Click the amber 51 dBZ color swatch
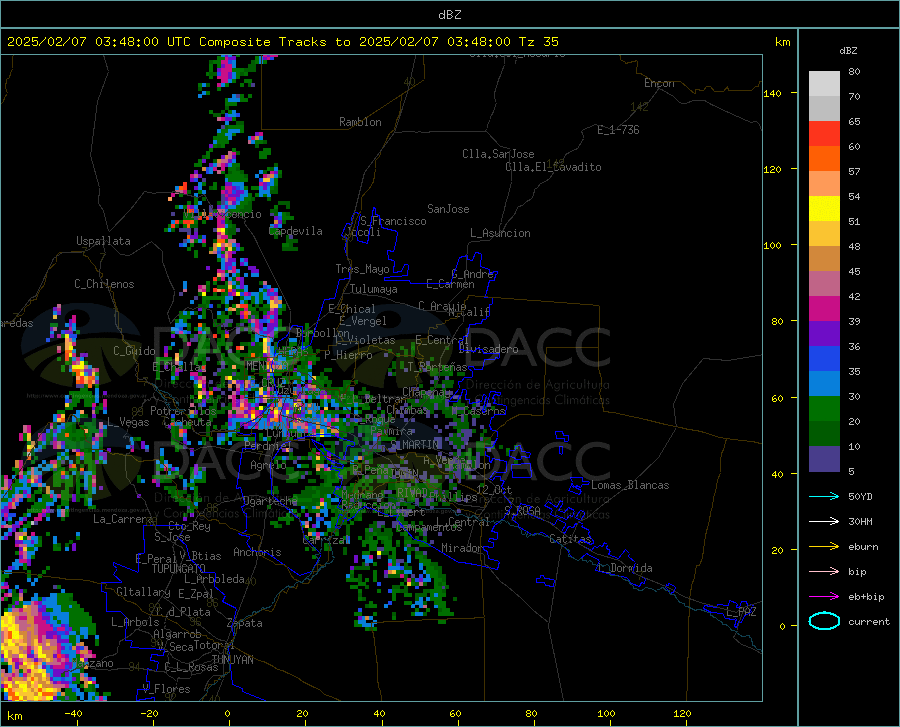Viewport: 900px width, 727px height. [824, 234]
